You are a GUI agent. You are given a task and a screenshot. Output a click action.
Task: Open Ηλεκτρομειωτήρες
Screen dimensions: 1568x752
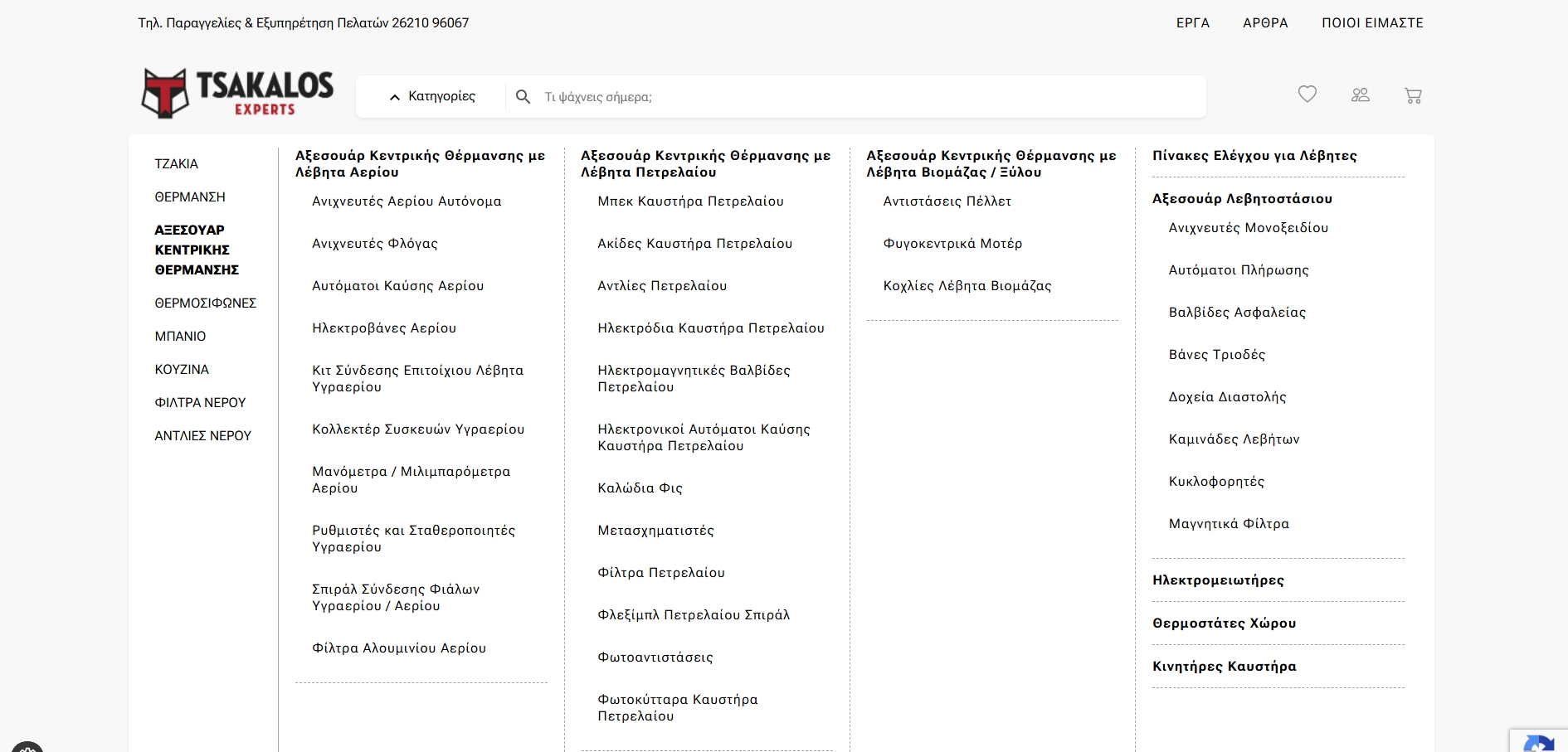pyautogui.click(x=1218, y=580)
